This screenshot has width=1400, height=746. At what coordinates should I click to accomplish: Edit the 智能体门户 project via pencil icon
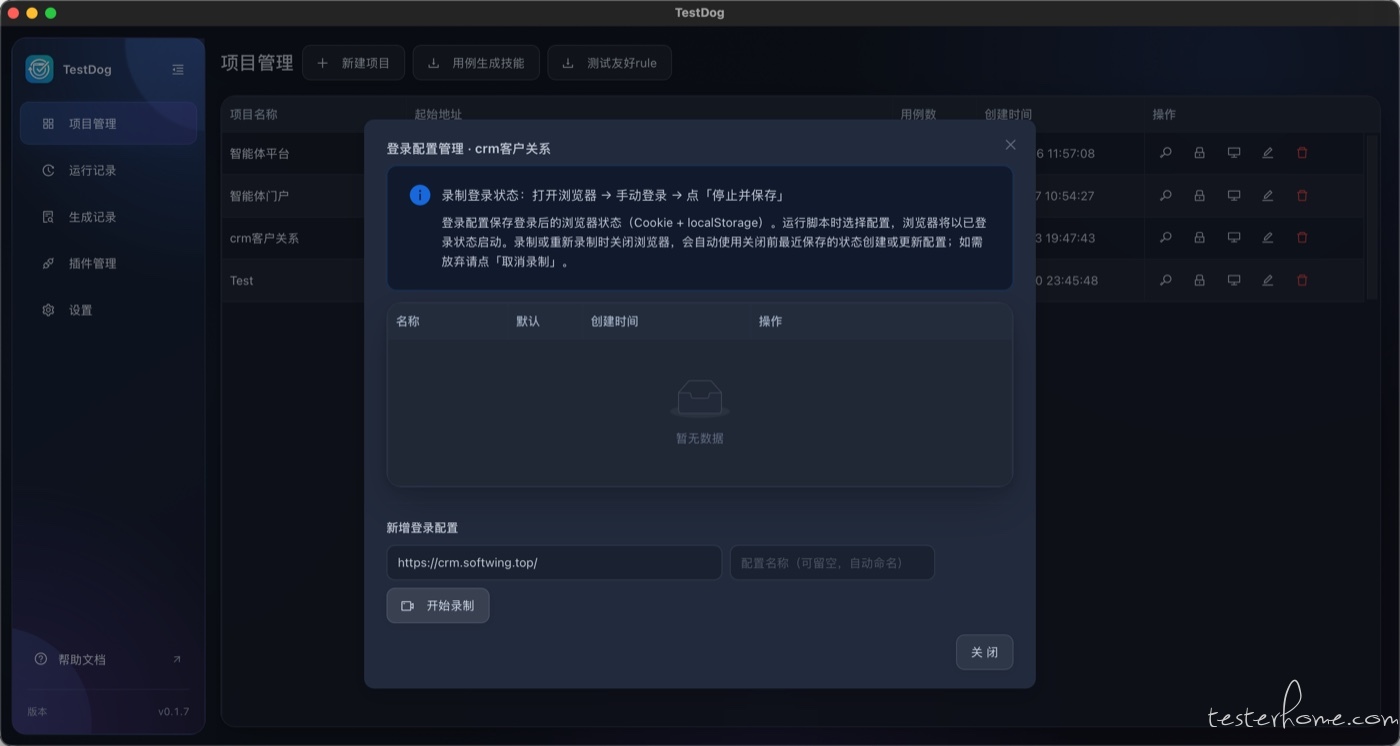click(1268, 196)
